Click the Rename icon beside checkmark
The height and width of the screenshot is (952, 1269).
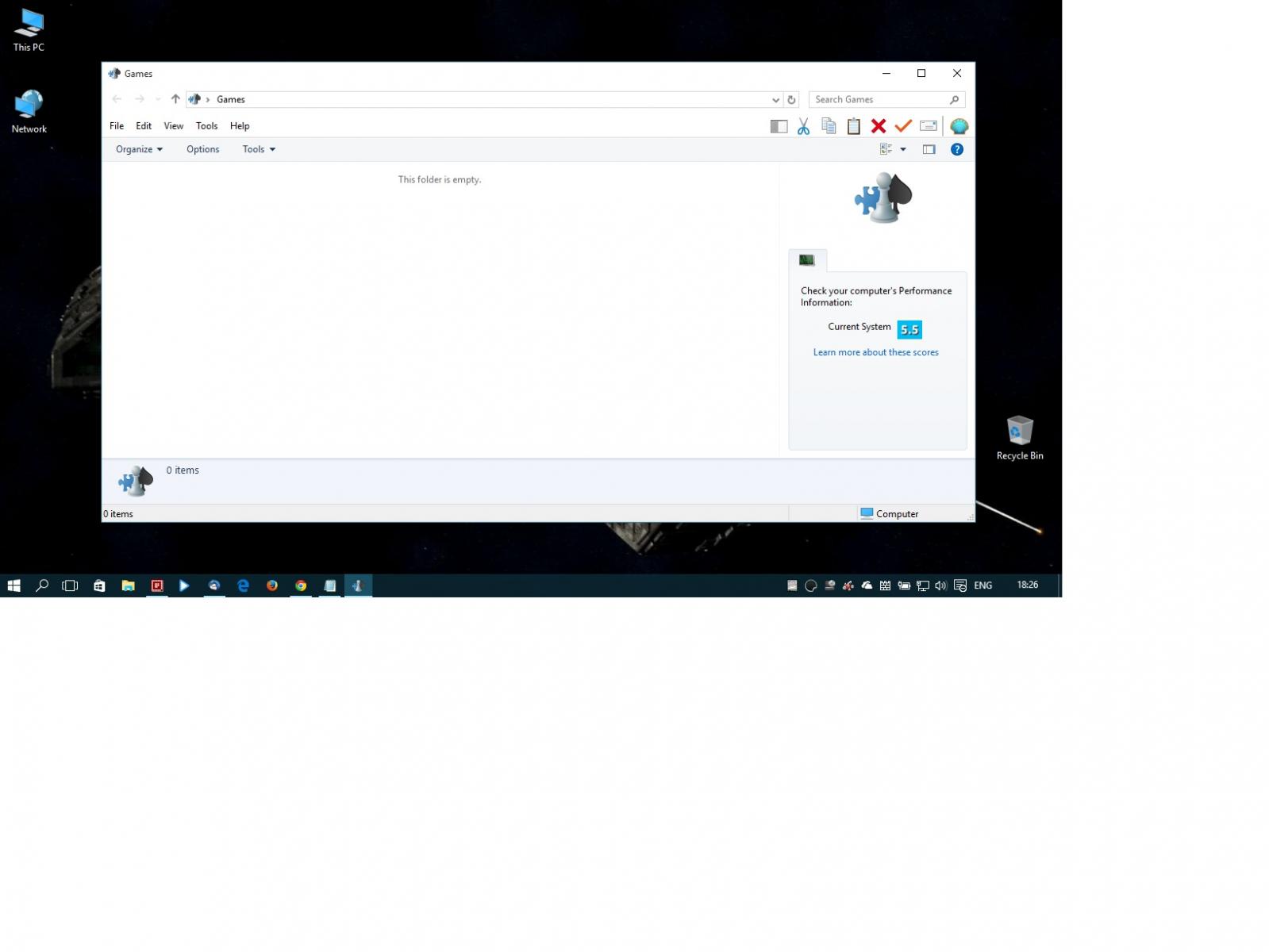[928, 126]
